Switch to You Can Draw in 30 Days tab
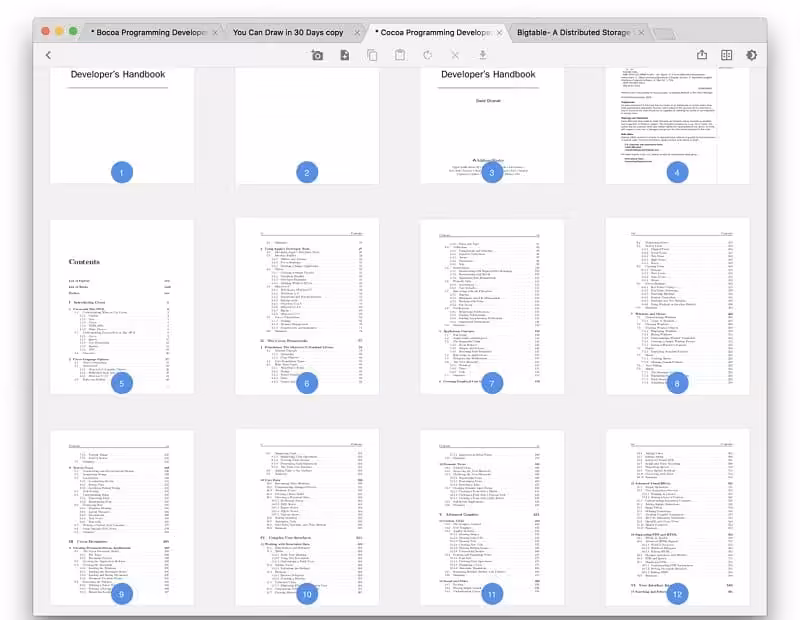800x620 pixels. (288, 33)
